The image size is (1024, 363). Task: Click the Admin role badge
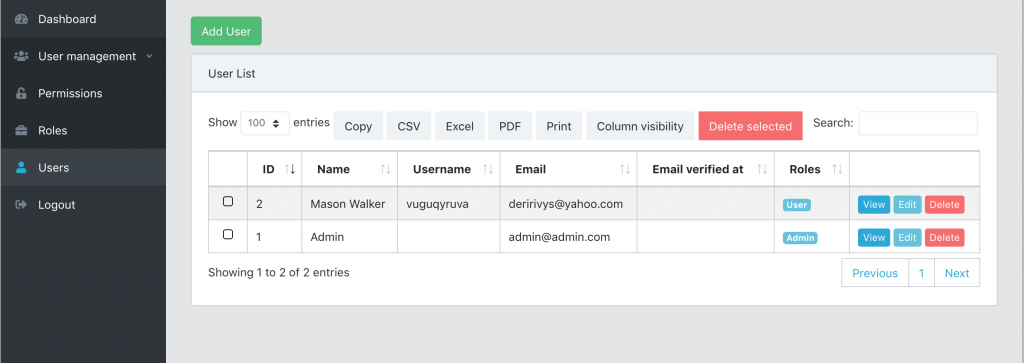(800, 238)
